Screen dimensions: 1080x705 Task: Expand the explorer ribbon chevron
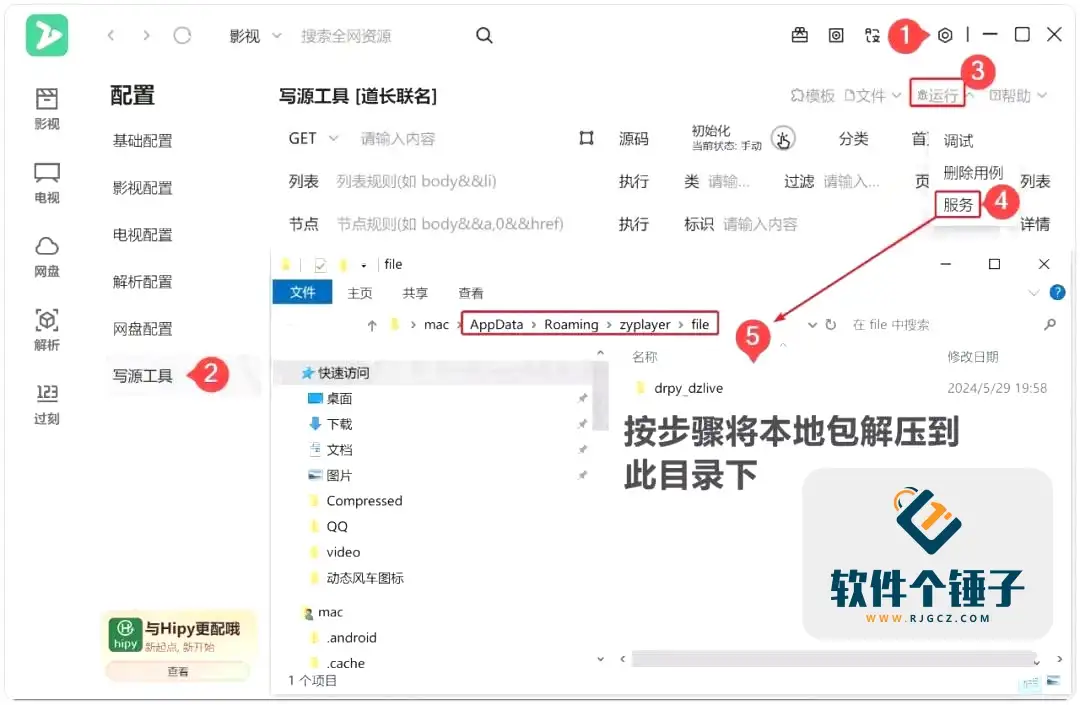pyautogui.click(x=1033, y=293)
